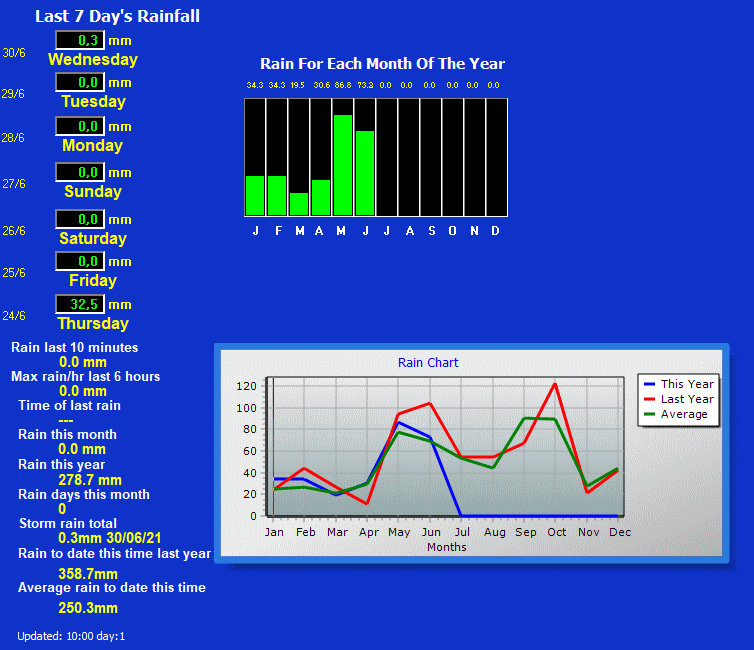754x650 pixels.
Task: Click the 73.2 value above the bar chart
Action: tap(365, 85)
